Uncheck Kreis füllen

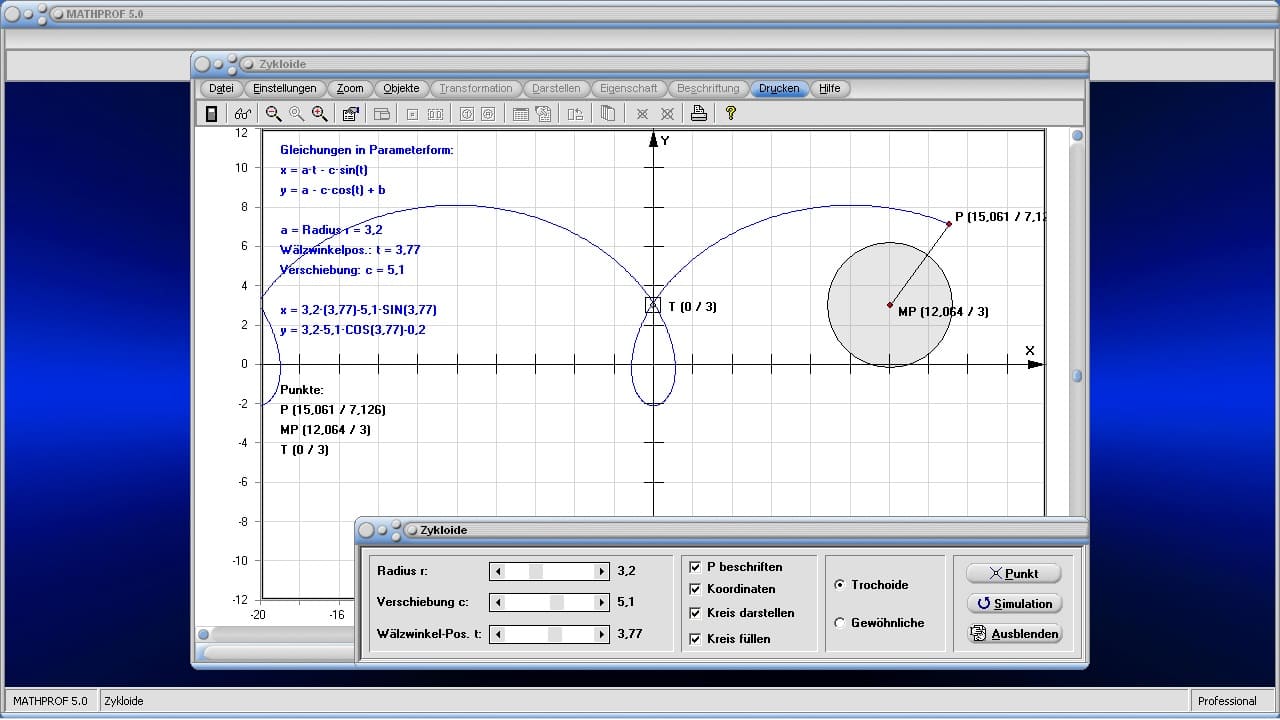[695, 638]
